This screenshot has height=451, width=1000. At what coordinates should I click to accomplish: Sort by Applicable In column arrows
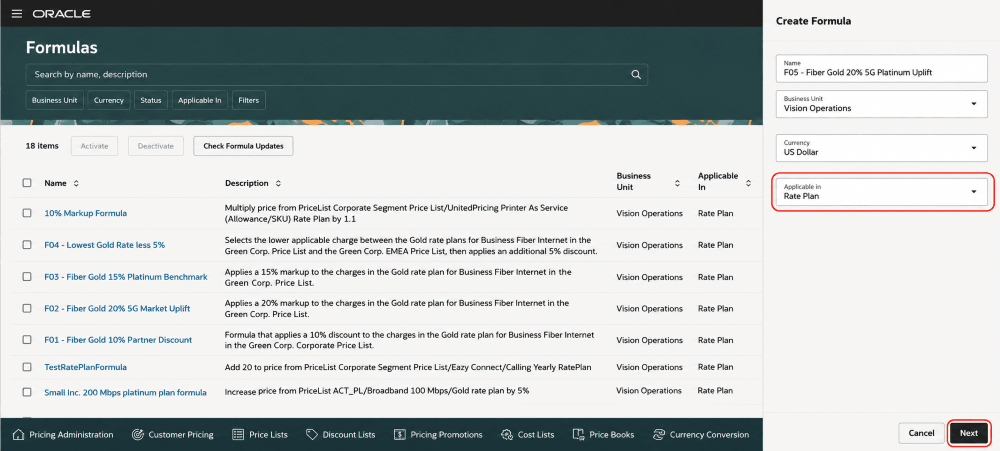(x=749, y=183)
